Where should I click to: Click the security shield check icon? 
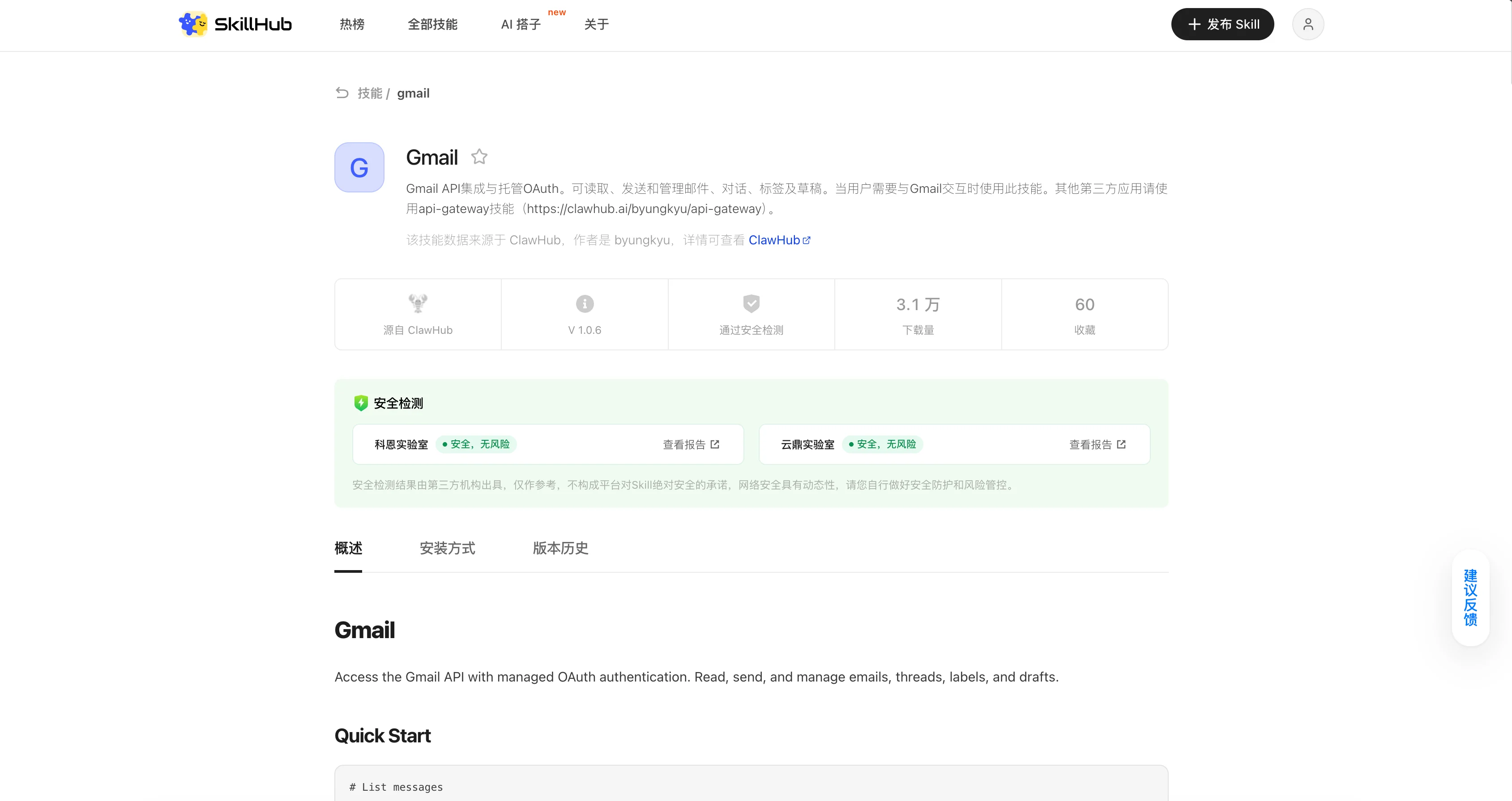(752, 303)
